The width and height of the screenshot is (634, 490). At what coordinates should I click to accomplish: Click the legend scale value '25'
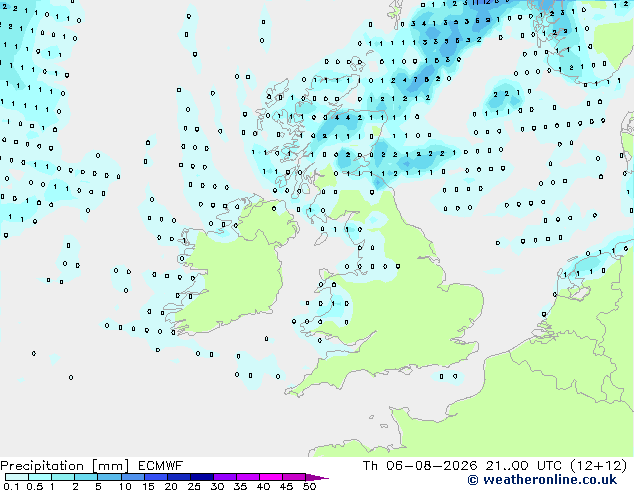coord(194,486)
